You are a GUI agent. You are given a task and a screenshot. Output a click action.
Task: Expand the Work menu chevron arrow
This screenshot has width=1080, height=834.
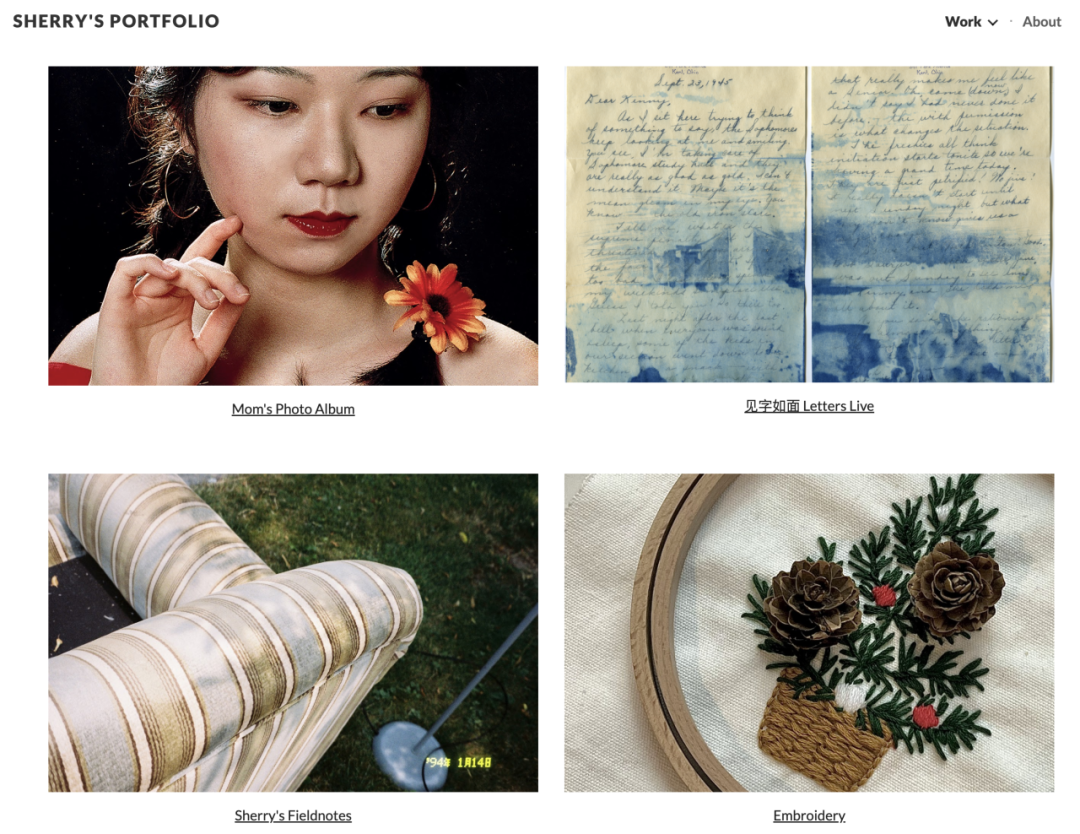993,22
